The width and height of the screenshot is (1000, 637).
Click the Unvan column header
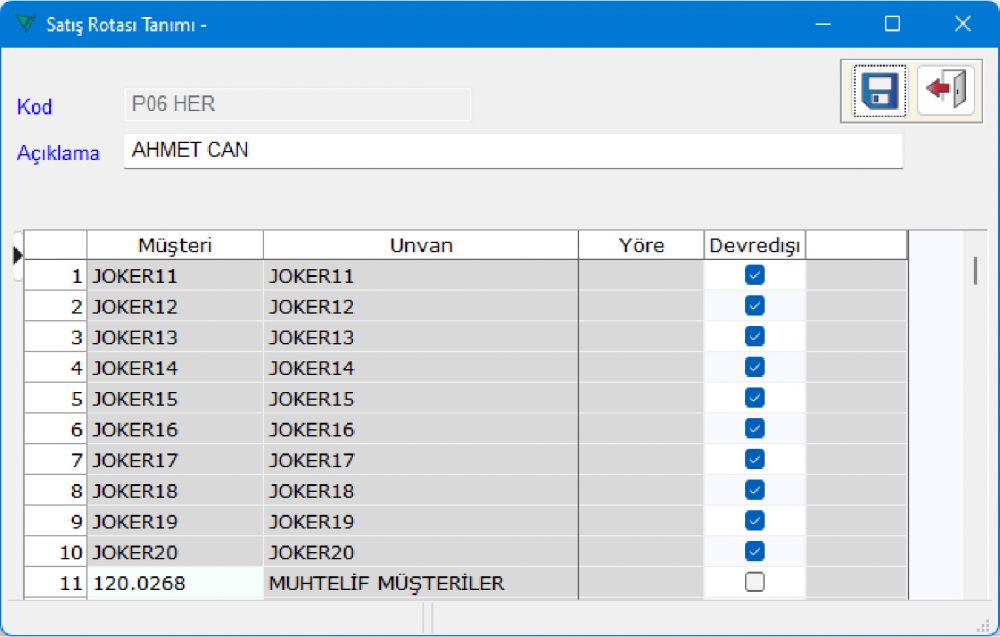(x=421, y=245)
